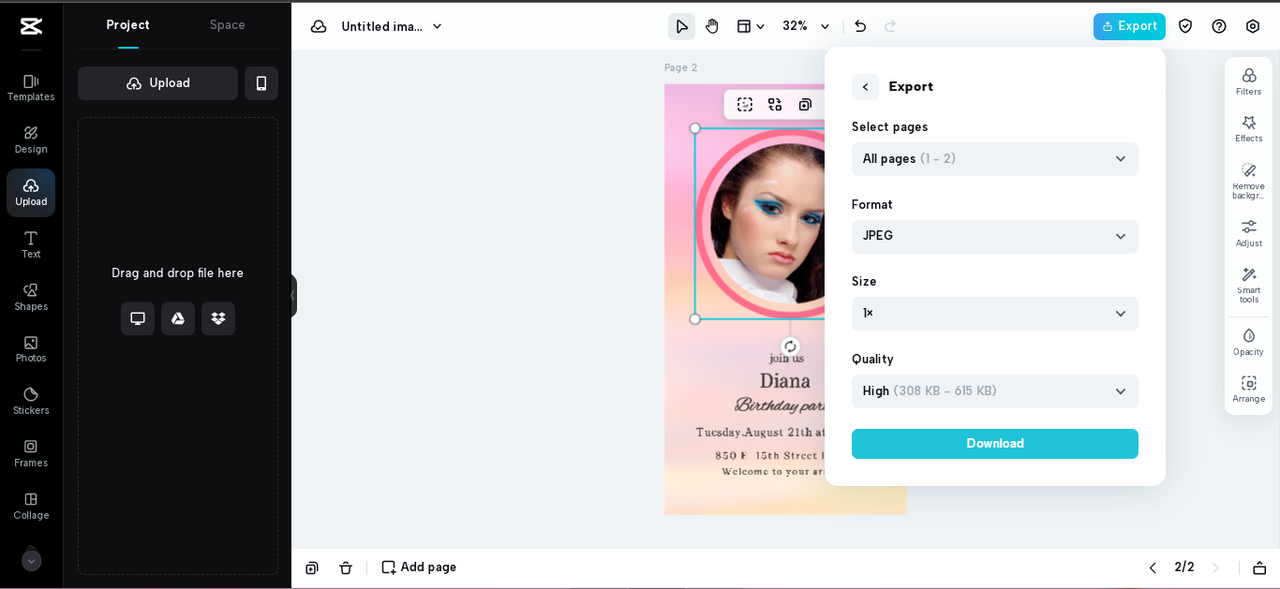The width and height of the screenshot is (1280, 589).
Task: Upload from Dropbox icon
Action: (218, 318)
